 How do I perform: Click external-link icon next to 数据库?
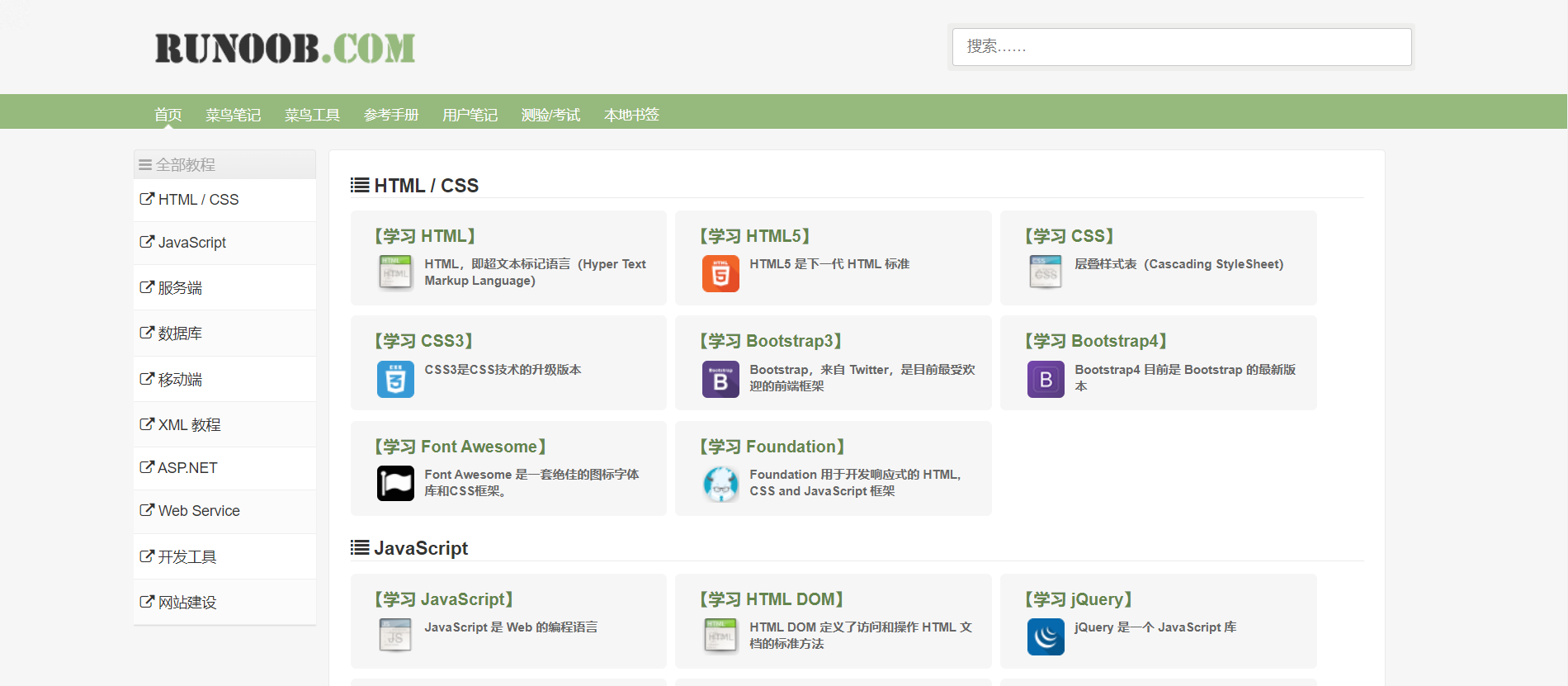coord(147,333)
